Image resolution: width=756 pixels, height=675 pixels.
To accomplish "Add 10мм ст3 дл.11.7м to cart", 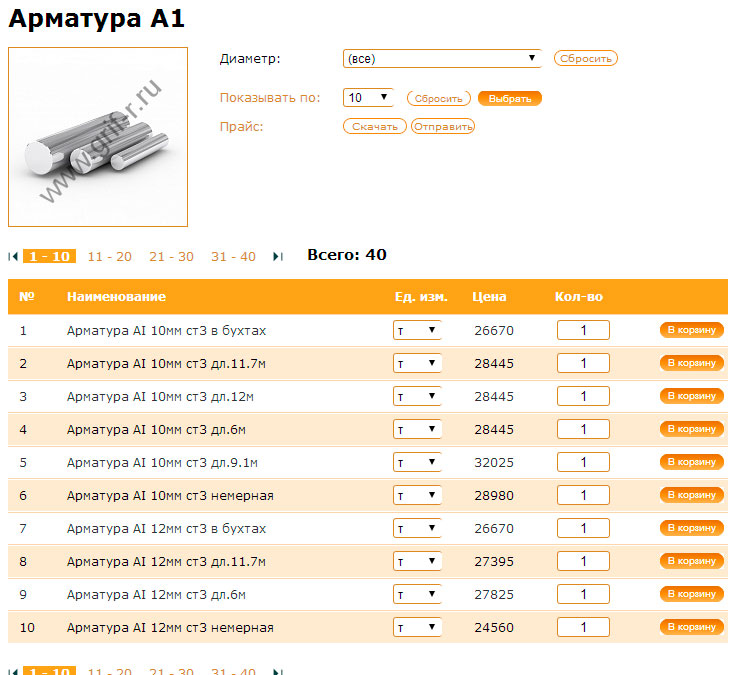I will coord(691,363).
